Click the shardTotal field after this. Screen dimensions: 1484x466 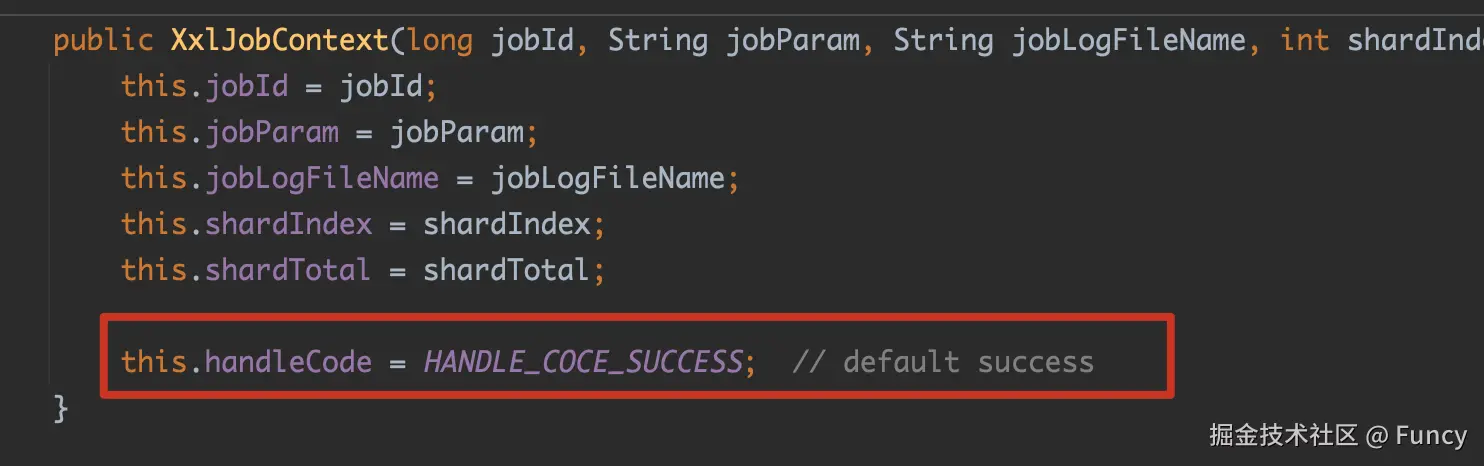click(x=289, y=270)
